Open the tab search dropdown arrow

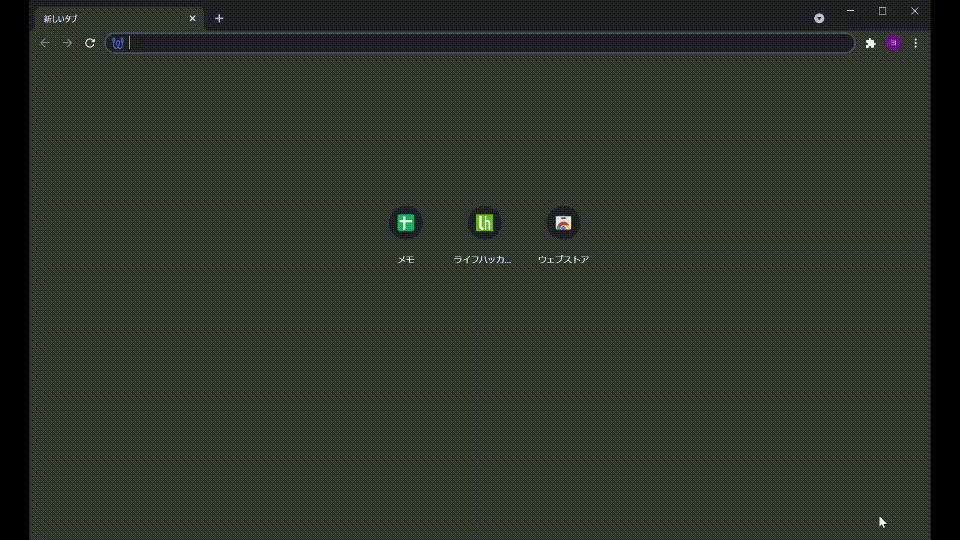tap(819, 18)
